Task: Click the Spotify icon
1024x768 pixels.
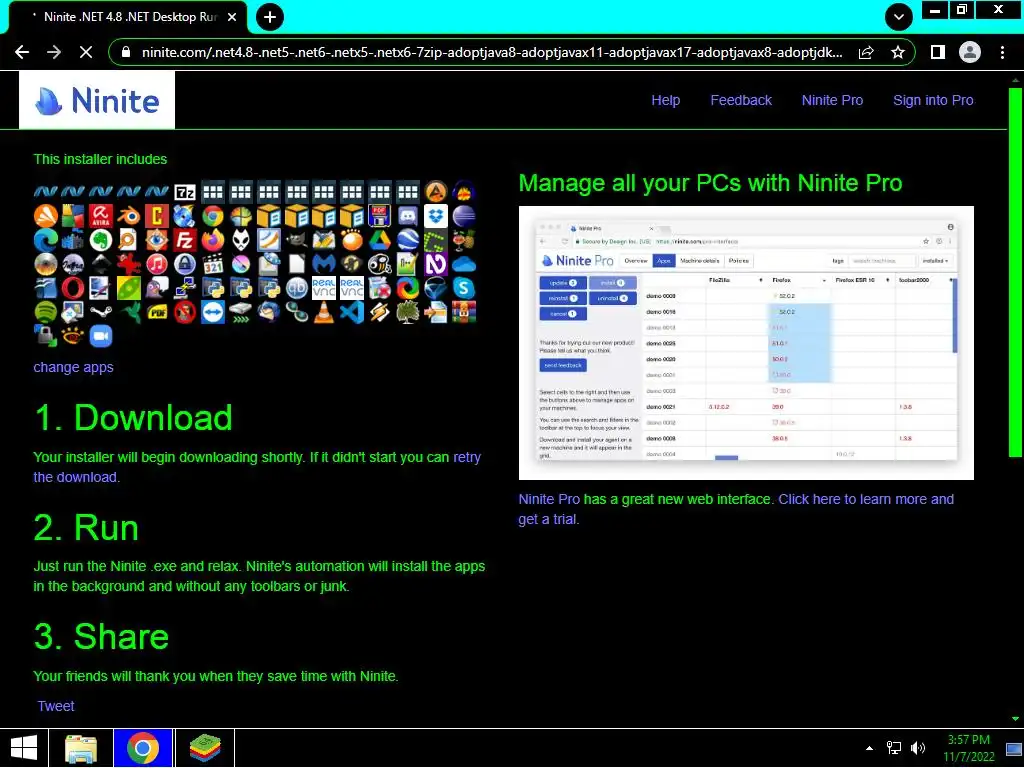Action: [45, 312]
